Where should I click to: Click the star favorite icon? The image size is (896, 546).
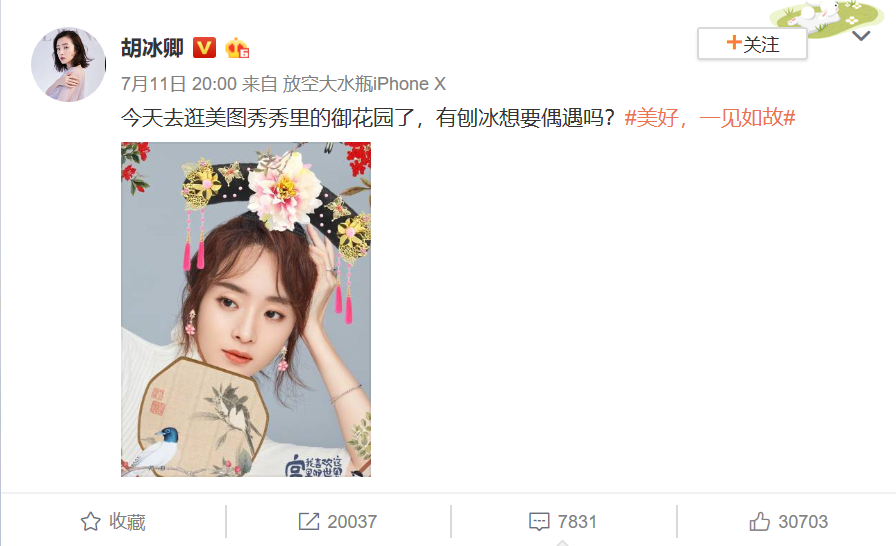tap(91, 521)
